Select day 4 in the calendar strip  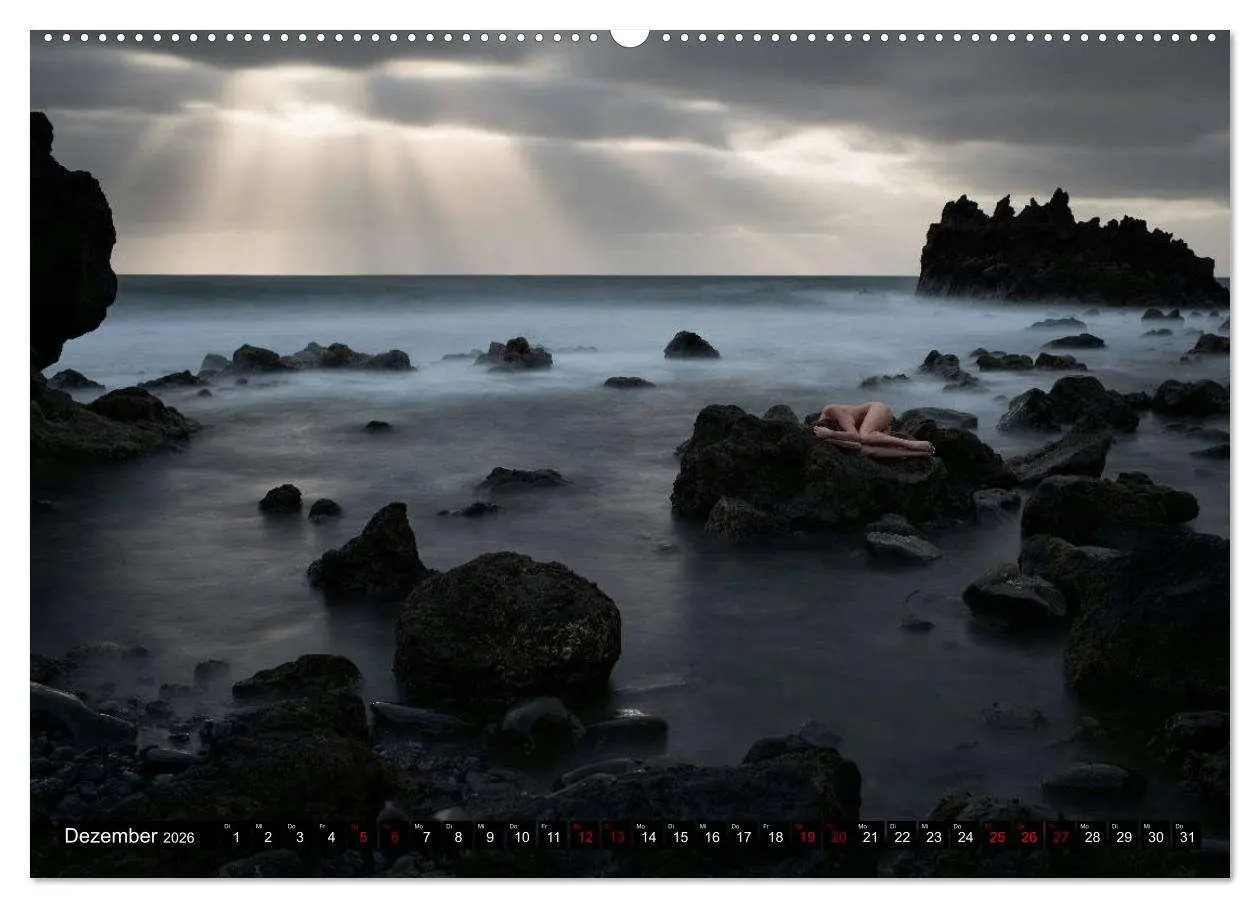(x=331, y=836)
